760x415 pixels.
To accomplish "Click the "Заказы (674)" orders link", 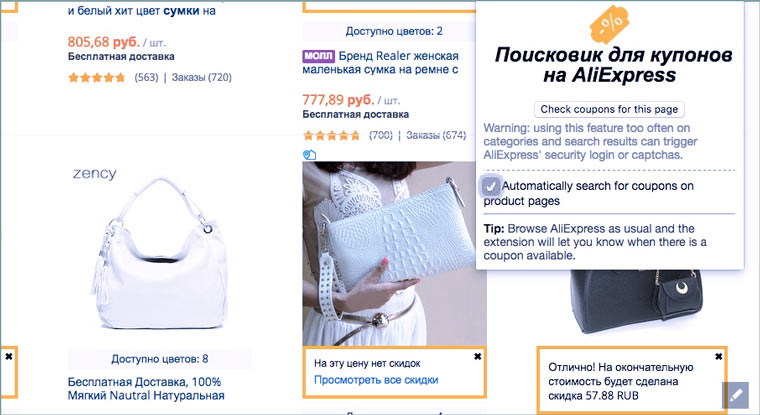I will pyautogui.click(x=436, y=135).
